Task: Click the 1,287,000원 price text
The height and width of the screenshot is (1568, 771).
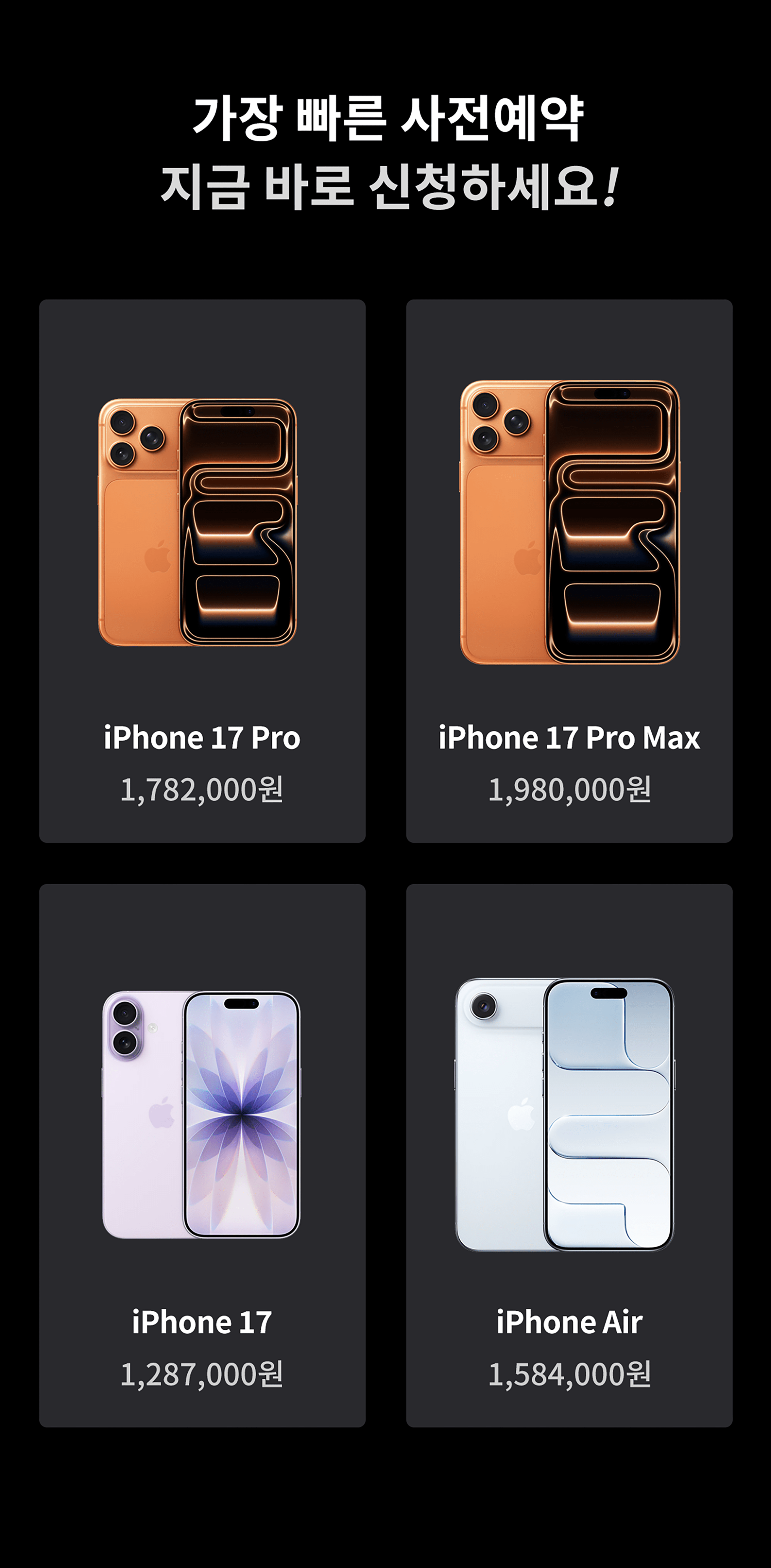Action: coord(202,1374)
